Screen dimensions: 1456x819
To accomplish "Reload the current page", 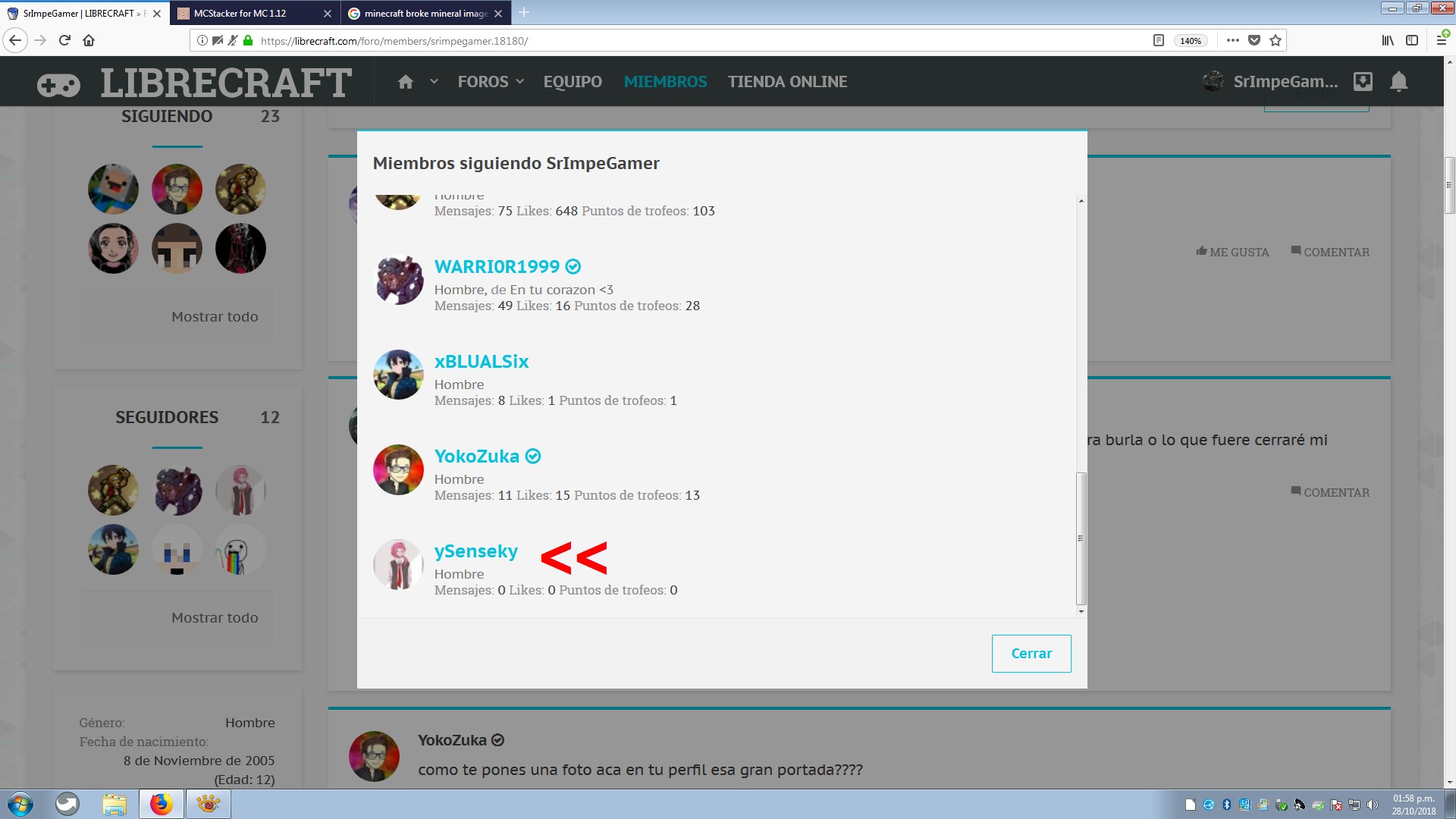I will pyautogui.click(x=64, y=40).
